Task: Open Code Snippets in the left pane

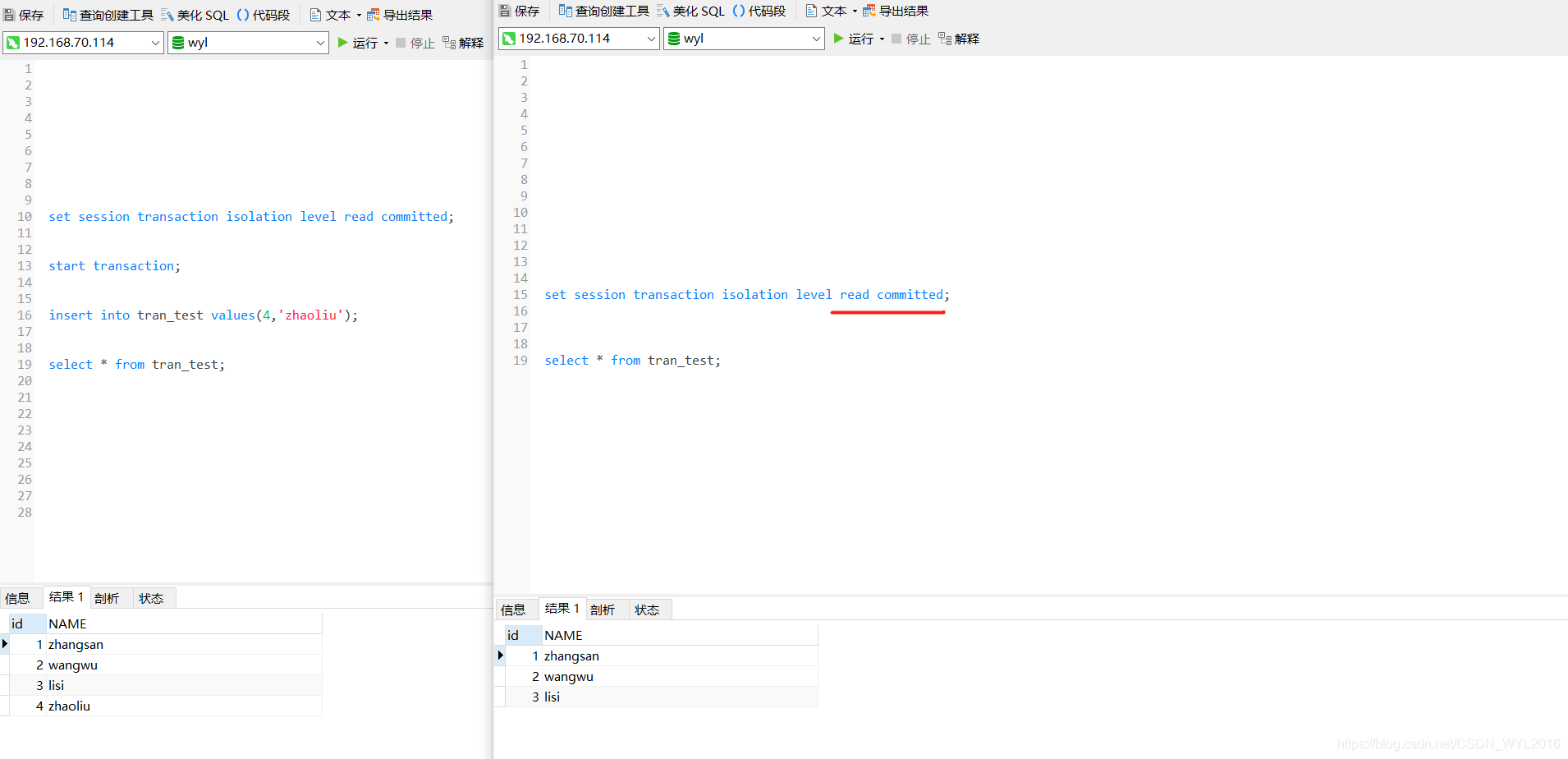Action: [264, 15]
